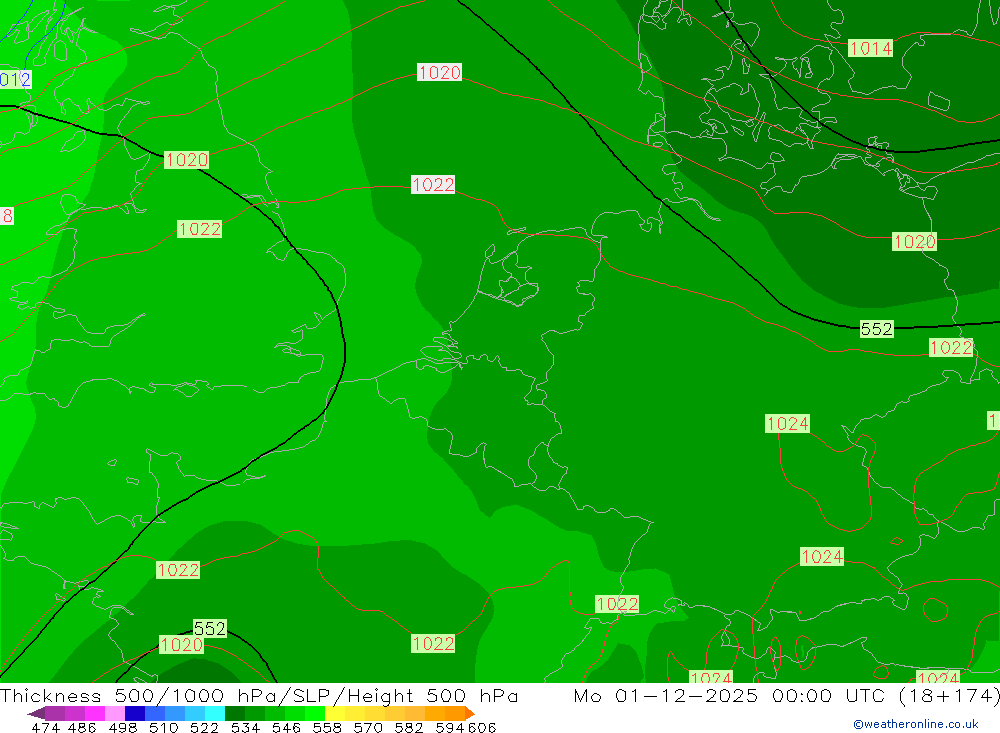Select the 552 height label above 1022

(x=876, y=329)
